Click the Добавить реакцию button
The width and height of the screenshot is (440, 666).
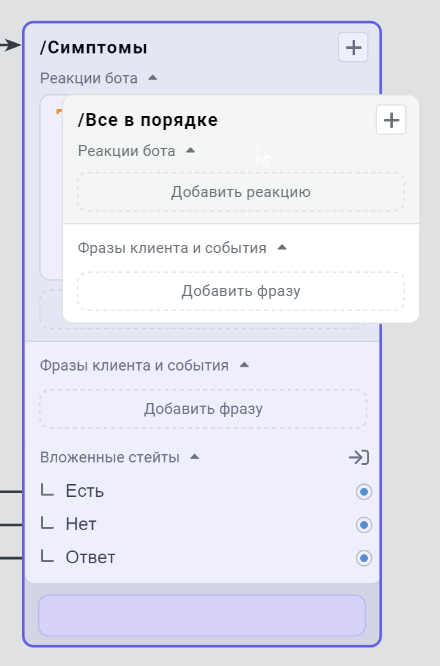pyautogui.click(x=241, y=192)
